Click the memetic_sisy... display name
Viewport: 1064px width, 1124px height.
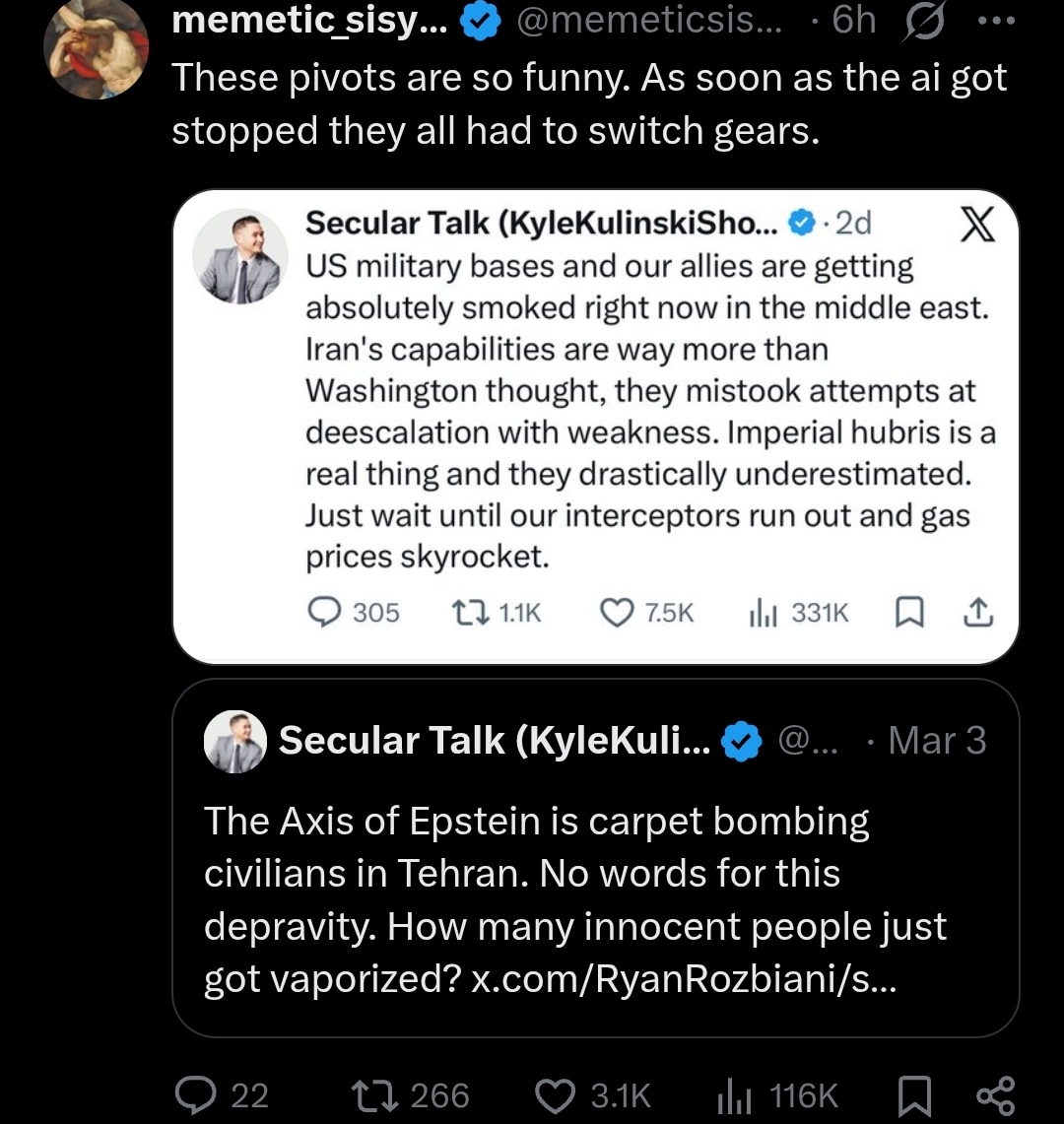[309, 22]
